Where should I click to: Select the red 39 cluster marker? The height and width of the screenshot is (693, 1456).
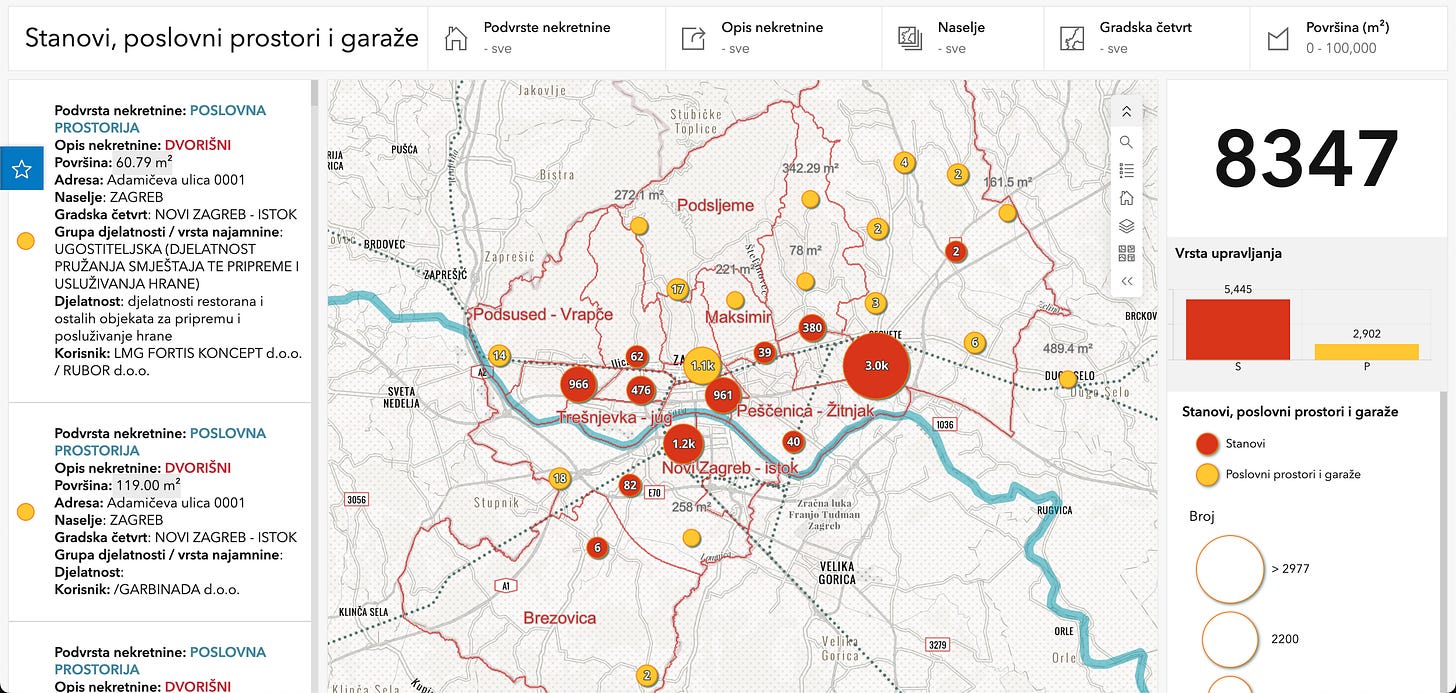[x=765, y=352]
